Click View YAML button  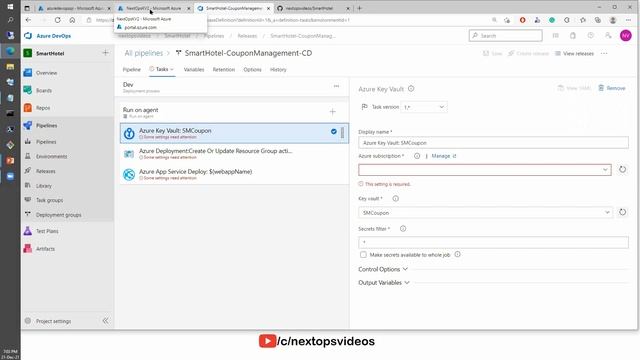[574, 88]
